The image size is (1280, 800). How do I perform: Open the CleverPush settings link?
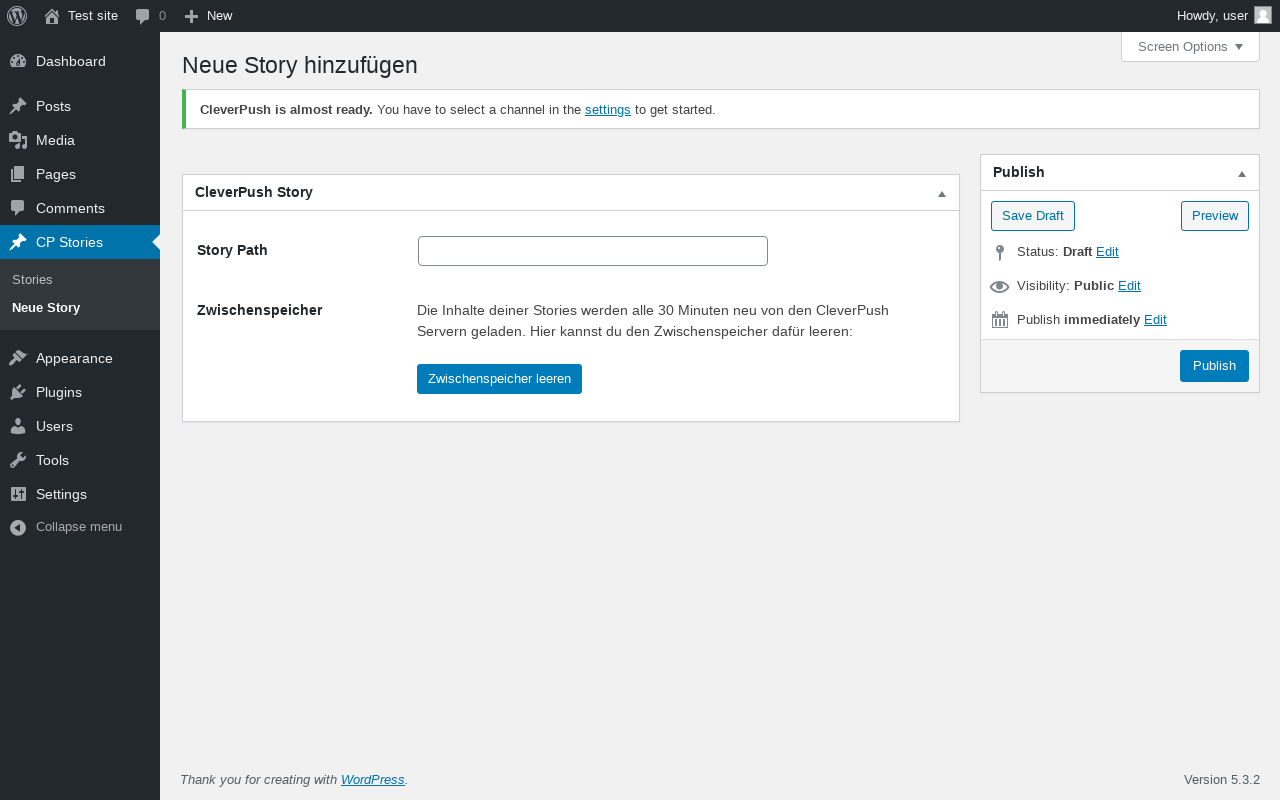pyautogui.click(x=607, y=110)
